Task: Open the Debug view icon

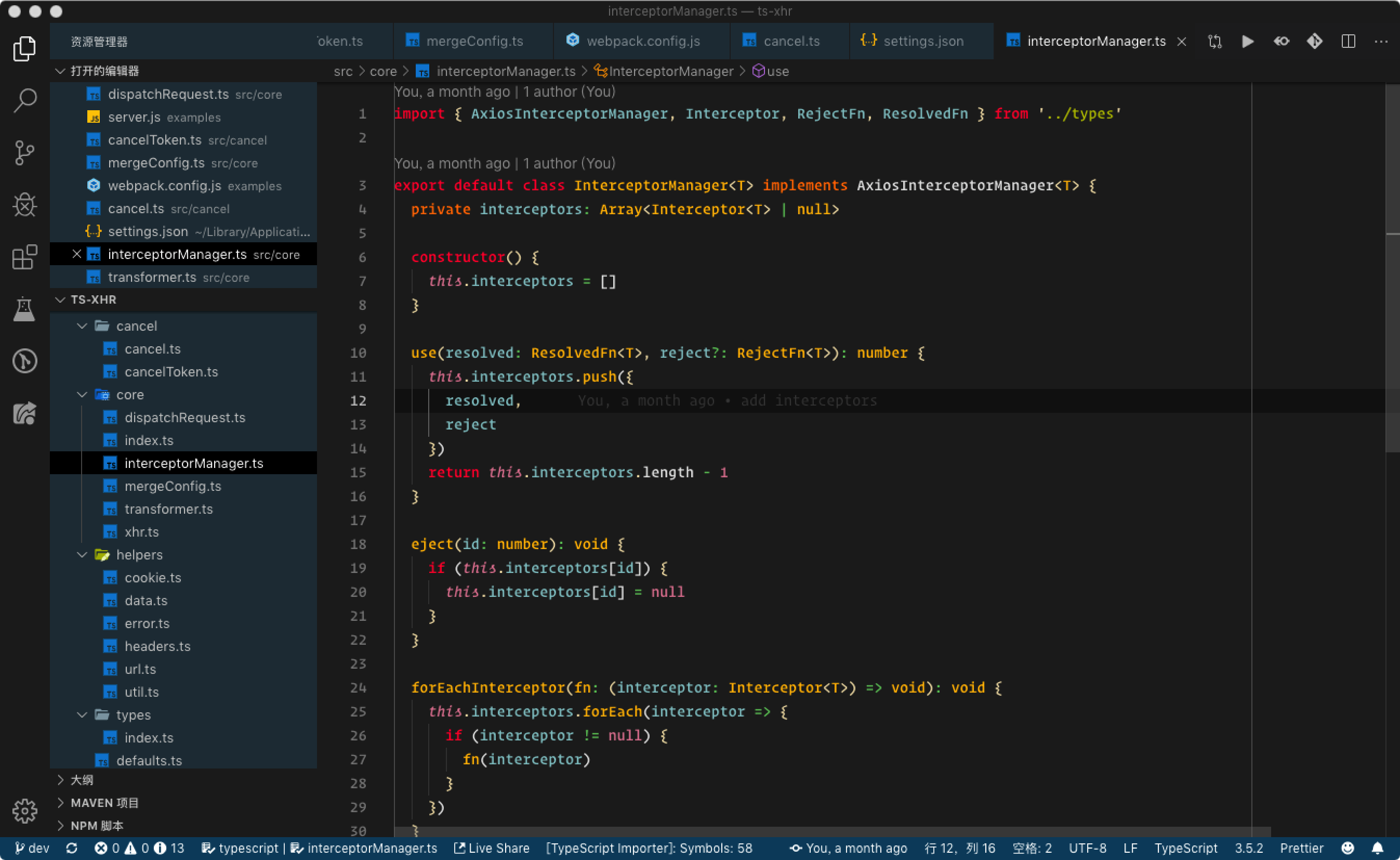Action: [x=25, y=205]
